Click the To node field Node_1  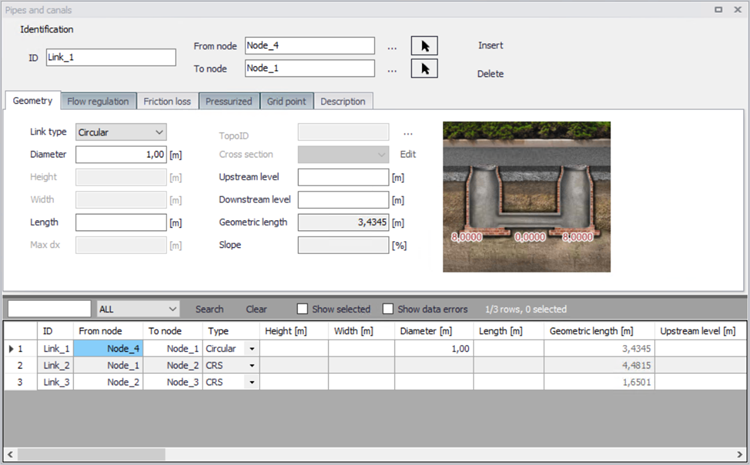[309, 68]
